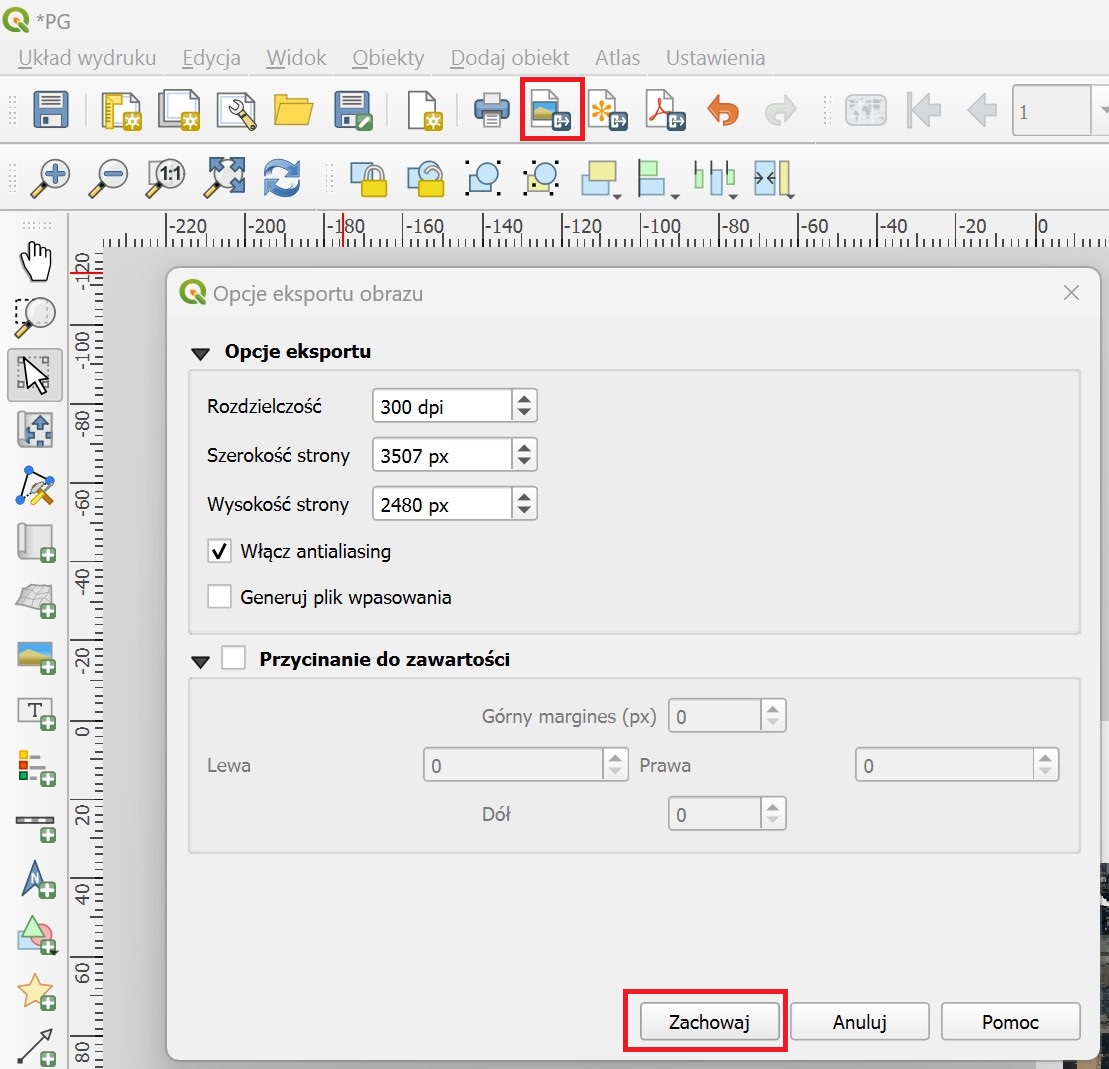Screen dimensions: 1109x1069
Task: Click Add north arrow tool
Action: 37,879
